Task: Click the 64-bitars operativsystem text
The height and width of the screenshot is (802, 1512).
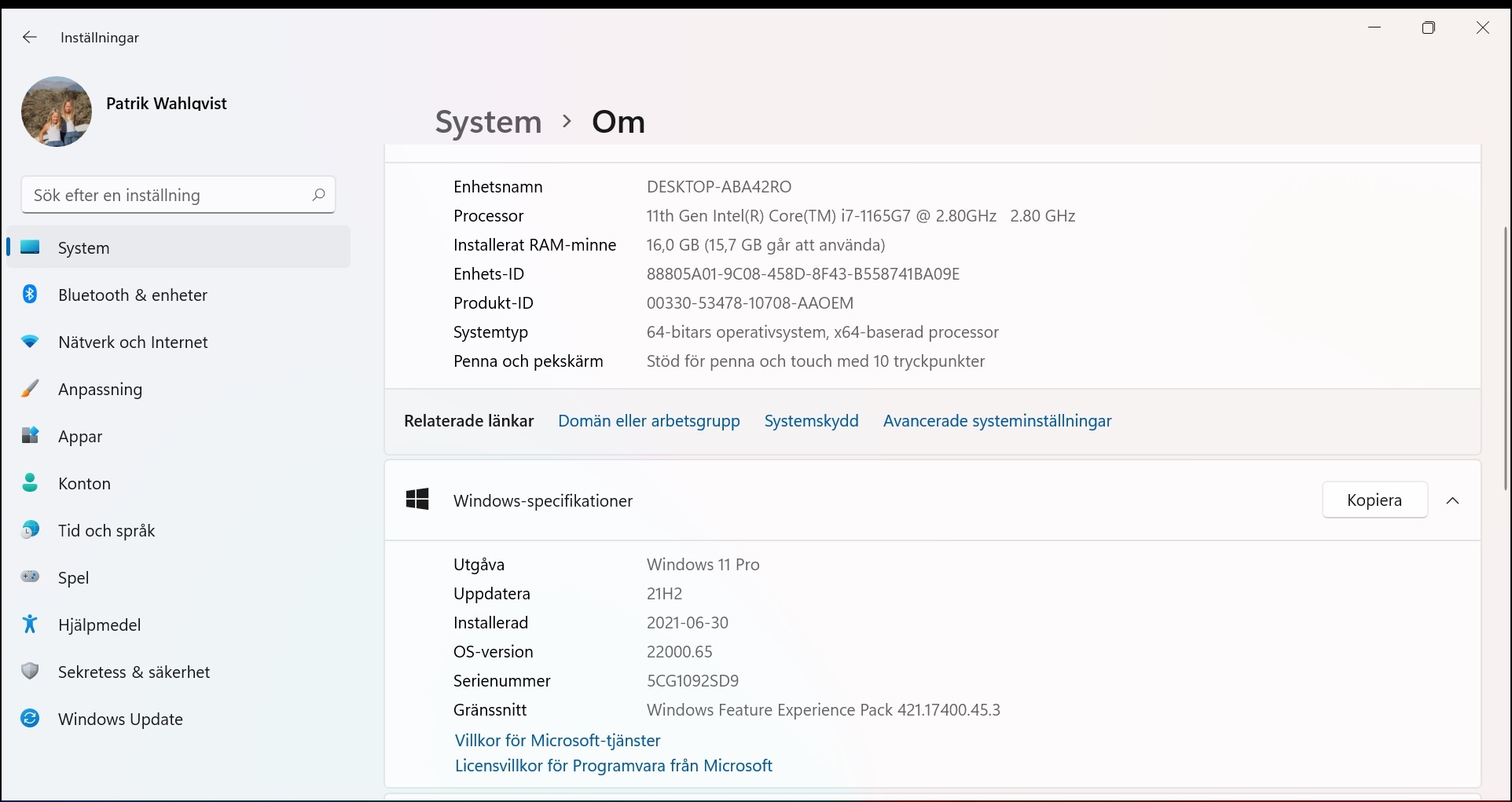Action: pos(823,332)
